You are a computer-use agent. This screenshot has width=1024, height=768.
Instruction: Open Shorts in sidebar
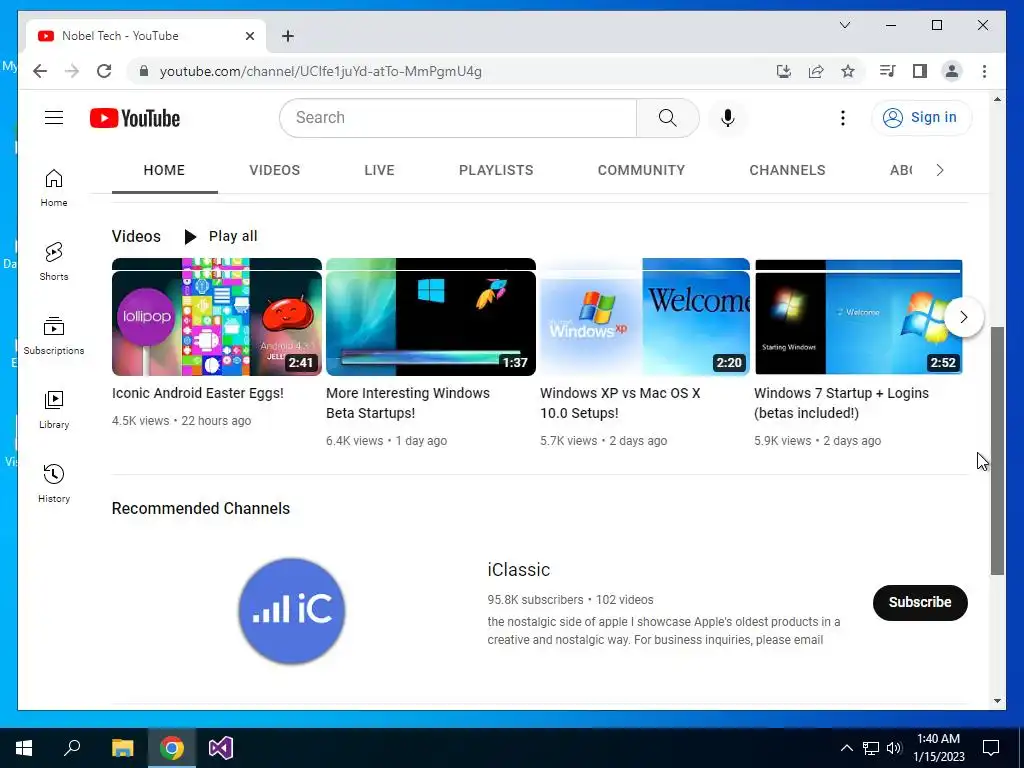click(x=54, y=262)
